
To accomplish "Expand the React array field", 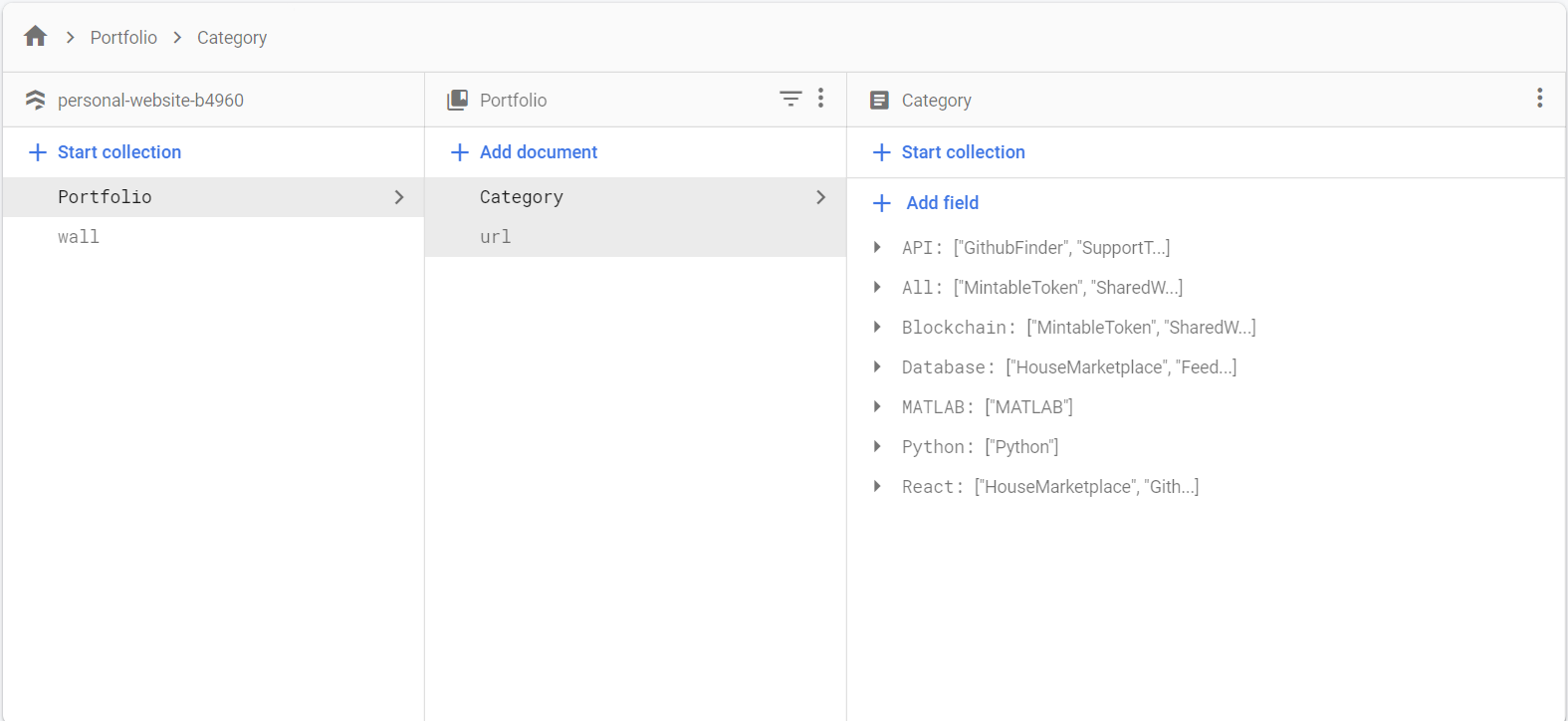I will [877, 486].
